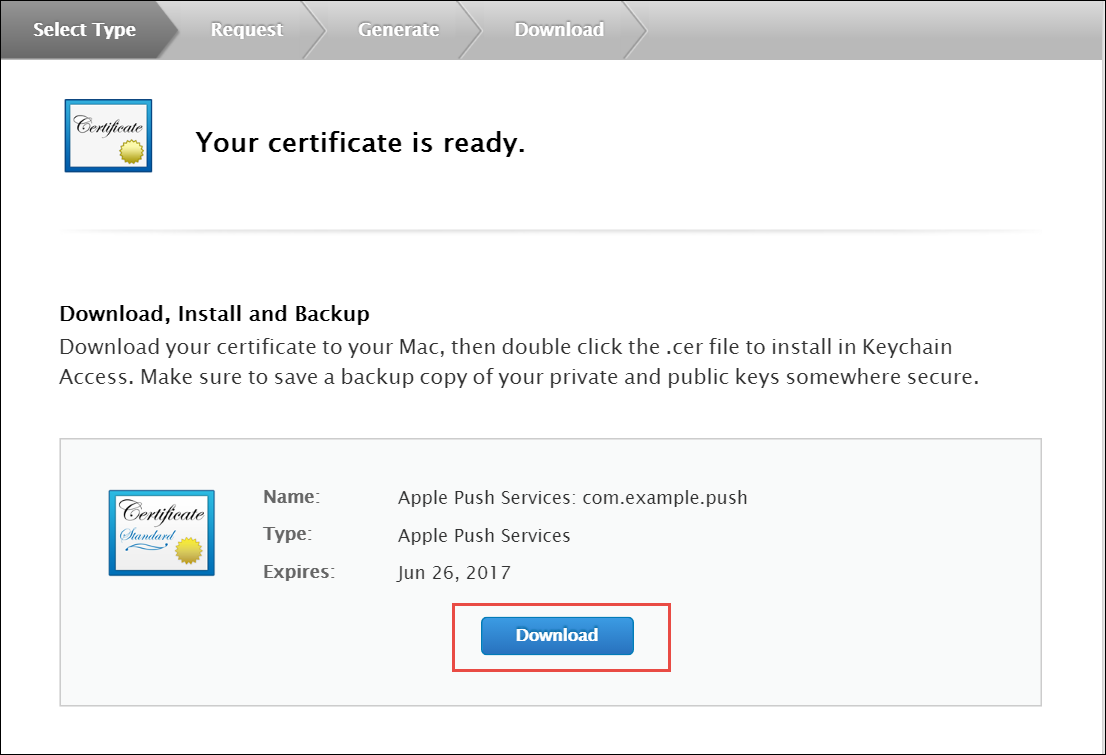Select the "Apple Push Services" type value
This screenshot has height=755, width=1106.
[484, 536]
